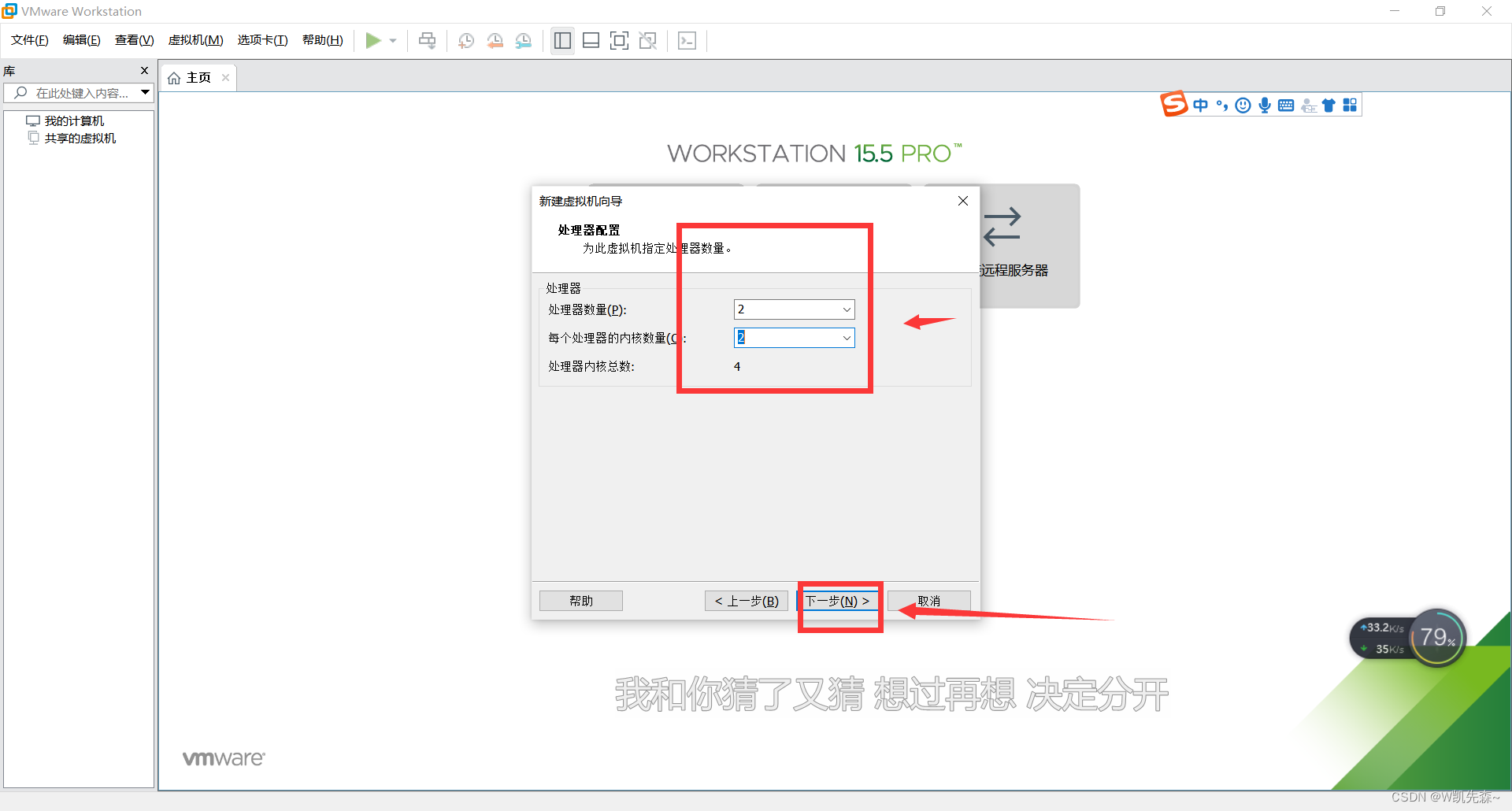Select 我的计算机 in the library tree
Screen dimensions: 1512x811
(x=74, y=120)
